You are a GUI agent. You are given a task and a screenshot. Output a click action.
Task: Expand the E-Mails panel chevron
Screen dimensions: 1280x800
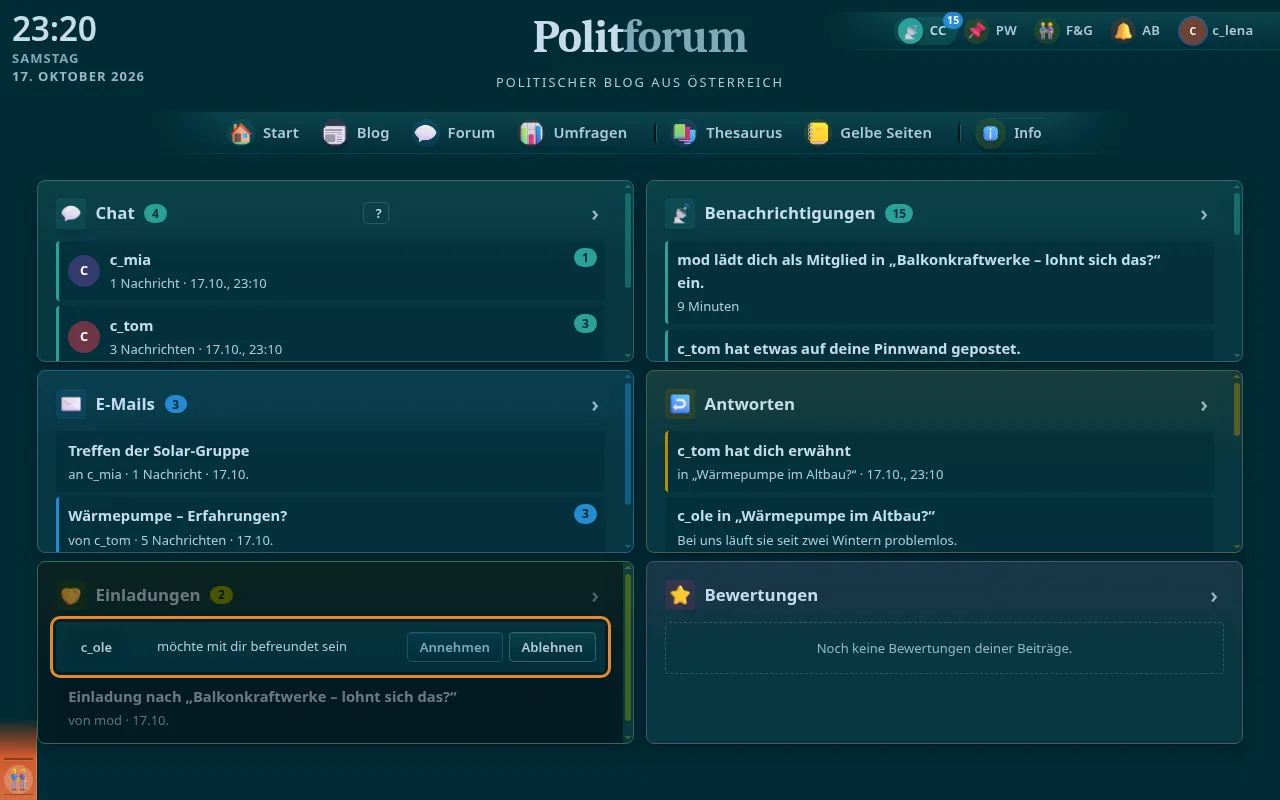[595, 405]
